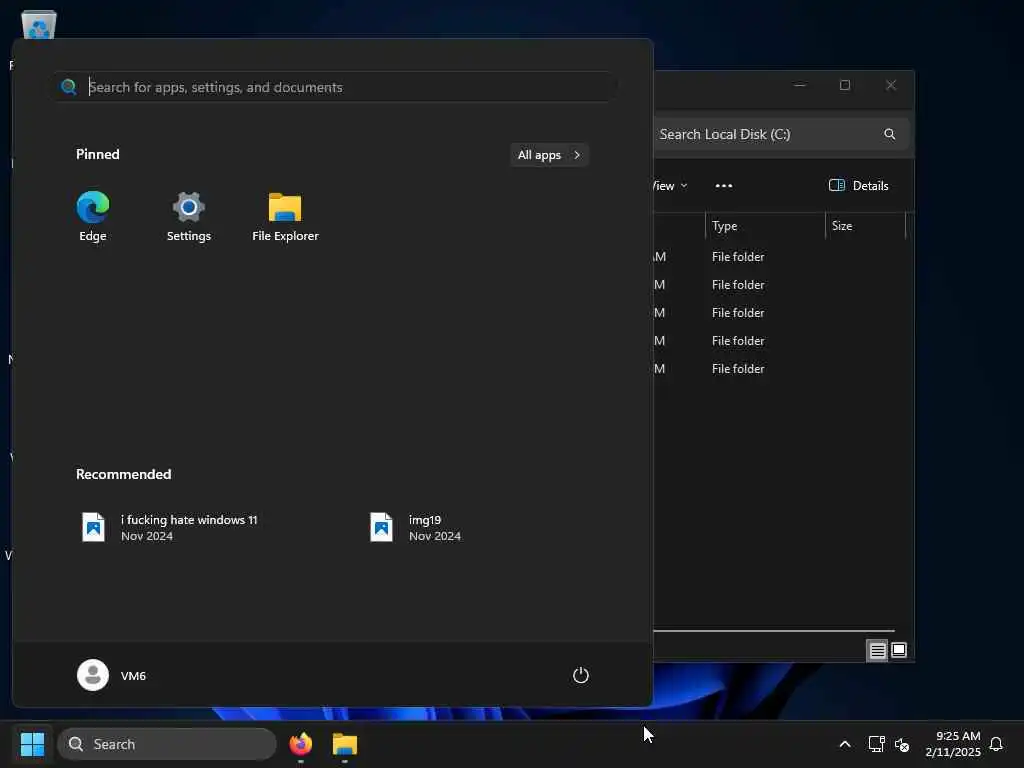Maximize the File Explorer window
Image resolution: width=1024 pixels, height=768 pixels.
pyautogui.click(x=845, y=85)
